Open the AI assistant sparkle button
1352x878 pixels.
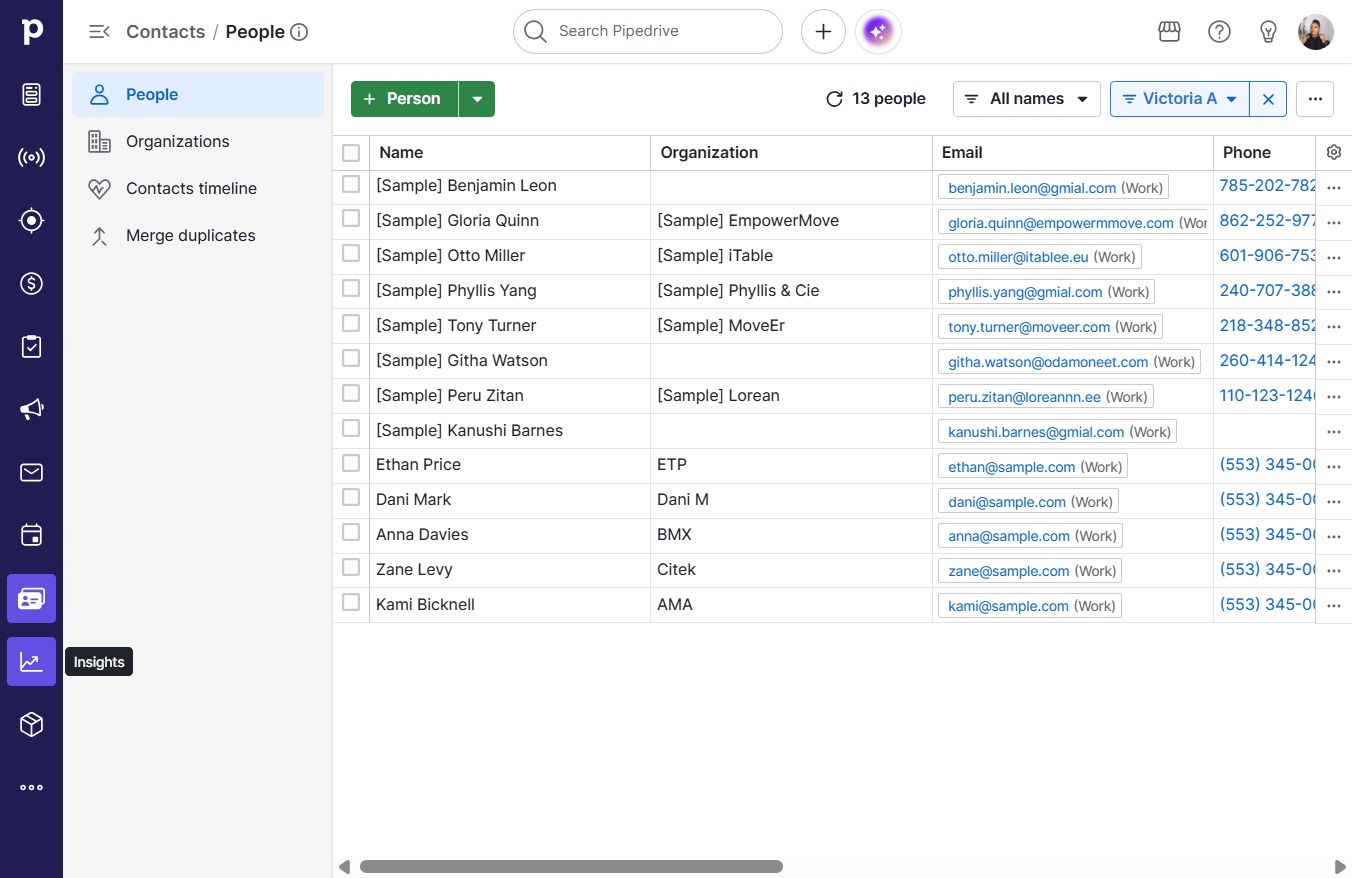click(878, 32)
